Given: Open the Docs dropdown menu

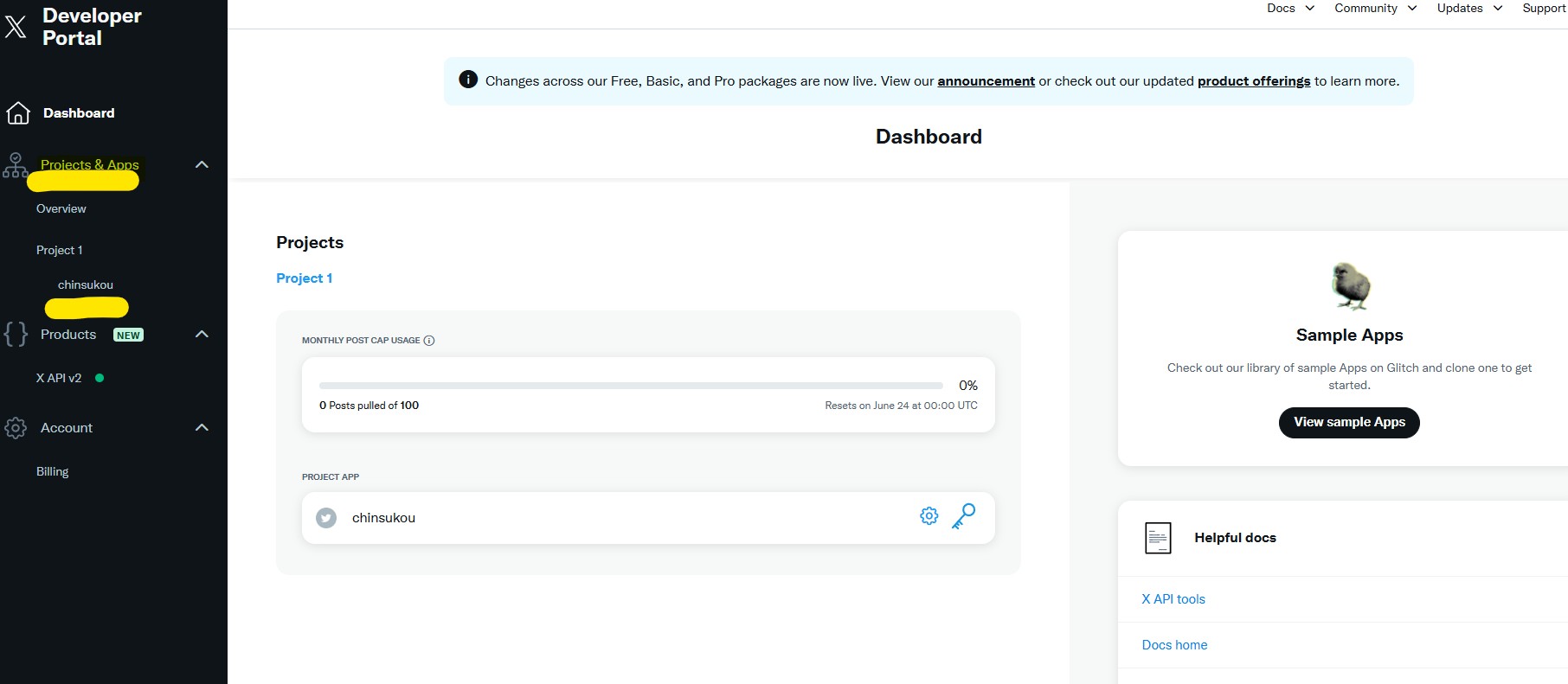Looking at the screenshot, I should 1290,9.
